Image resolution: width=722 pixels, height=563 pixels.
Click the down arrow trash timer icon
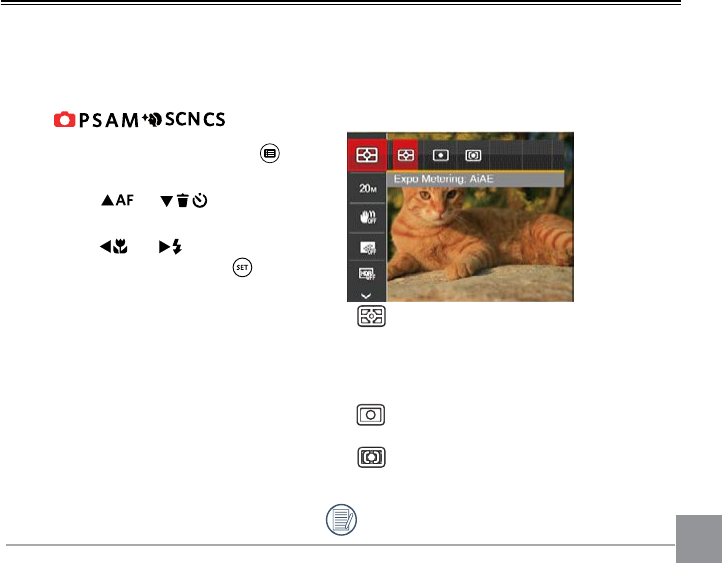click(183, 201)
